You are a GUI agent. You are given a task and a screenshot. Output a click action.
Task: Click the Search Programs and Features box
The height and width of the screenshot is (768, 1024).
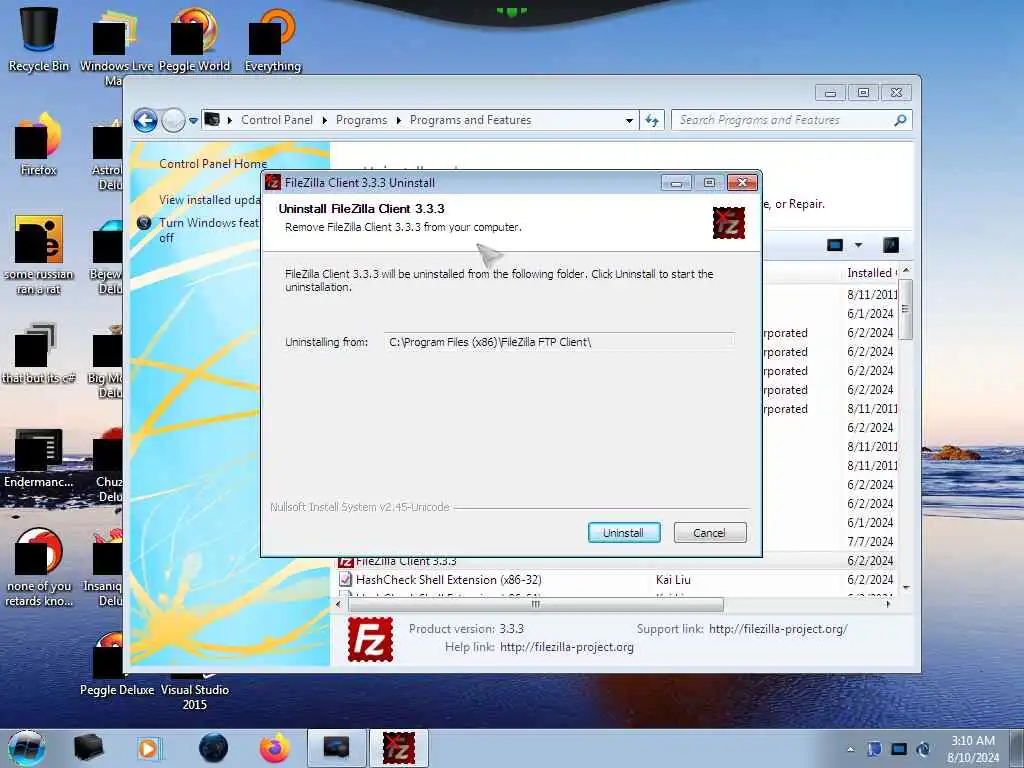click(782, 120)
